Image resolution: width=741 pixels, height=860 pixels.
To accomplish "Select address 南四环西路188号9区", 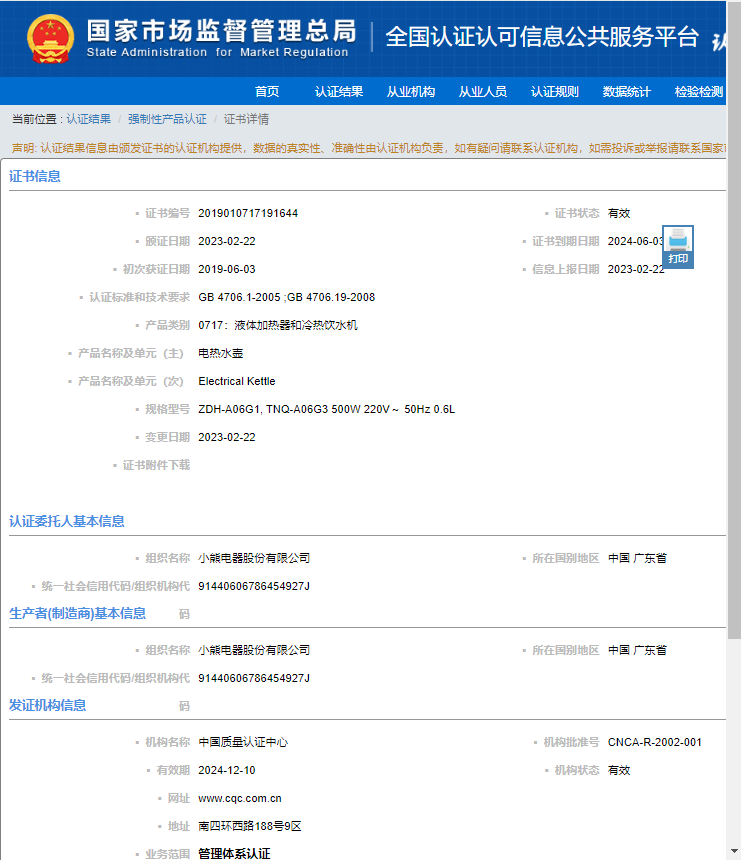I will 250,827.
